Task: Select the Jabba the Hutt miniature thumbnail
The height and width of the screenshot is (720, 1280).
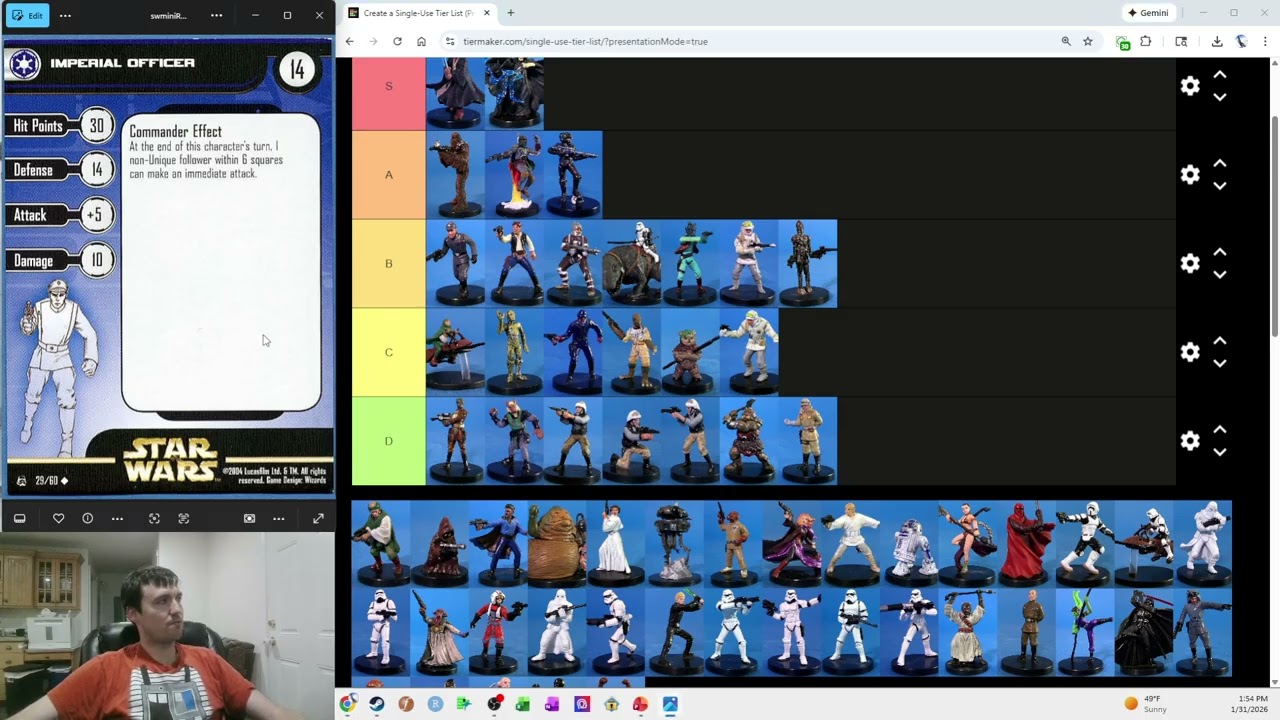Action: pos(557,544)
